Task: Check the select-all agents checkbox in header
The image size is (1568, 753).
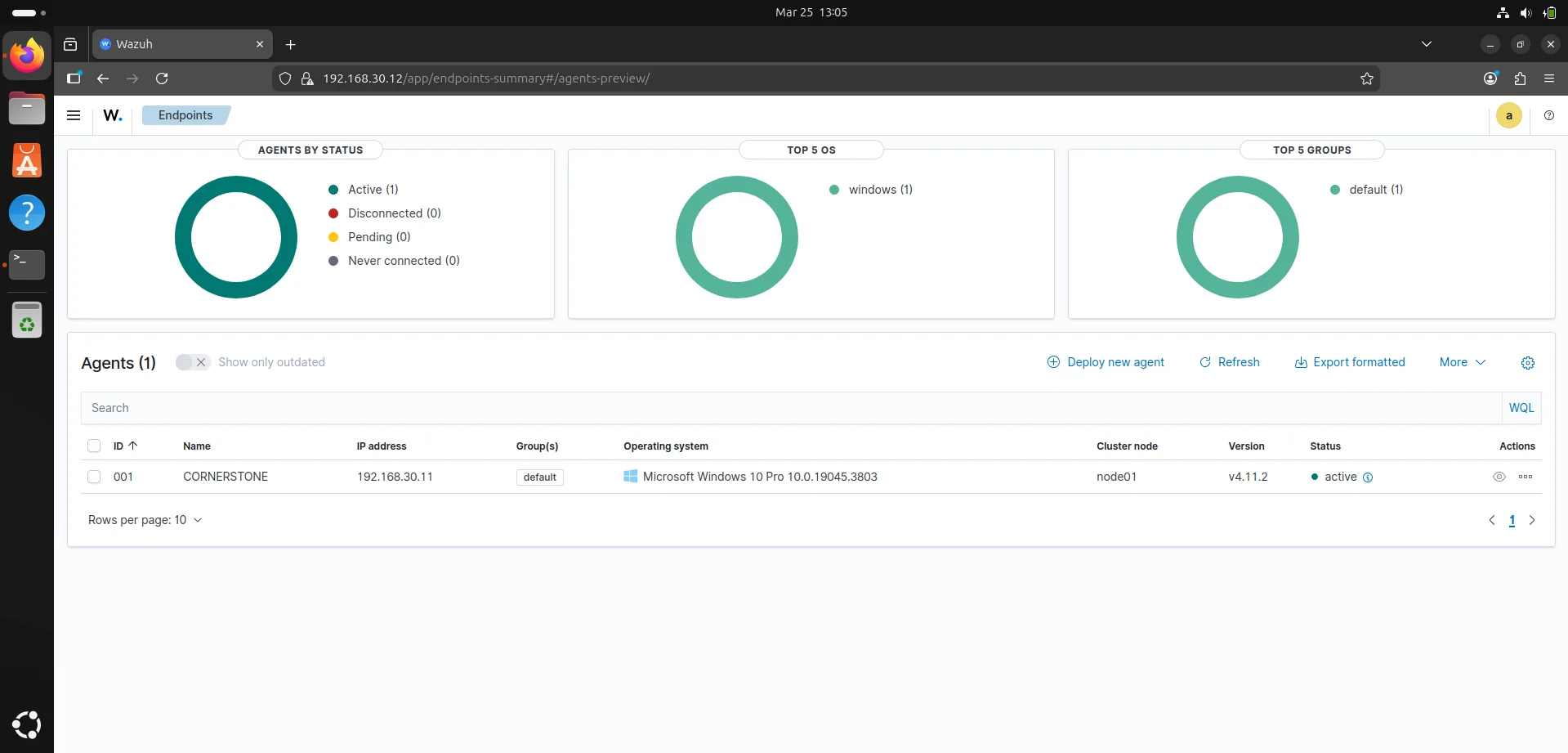Action: click(94, 446)
